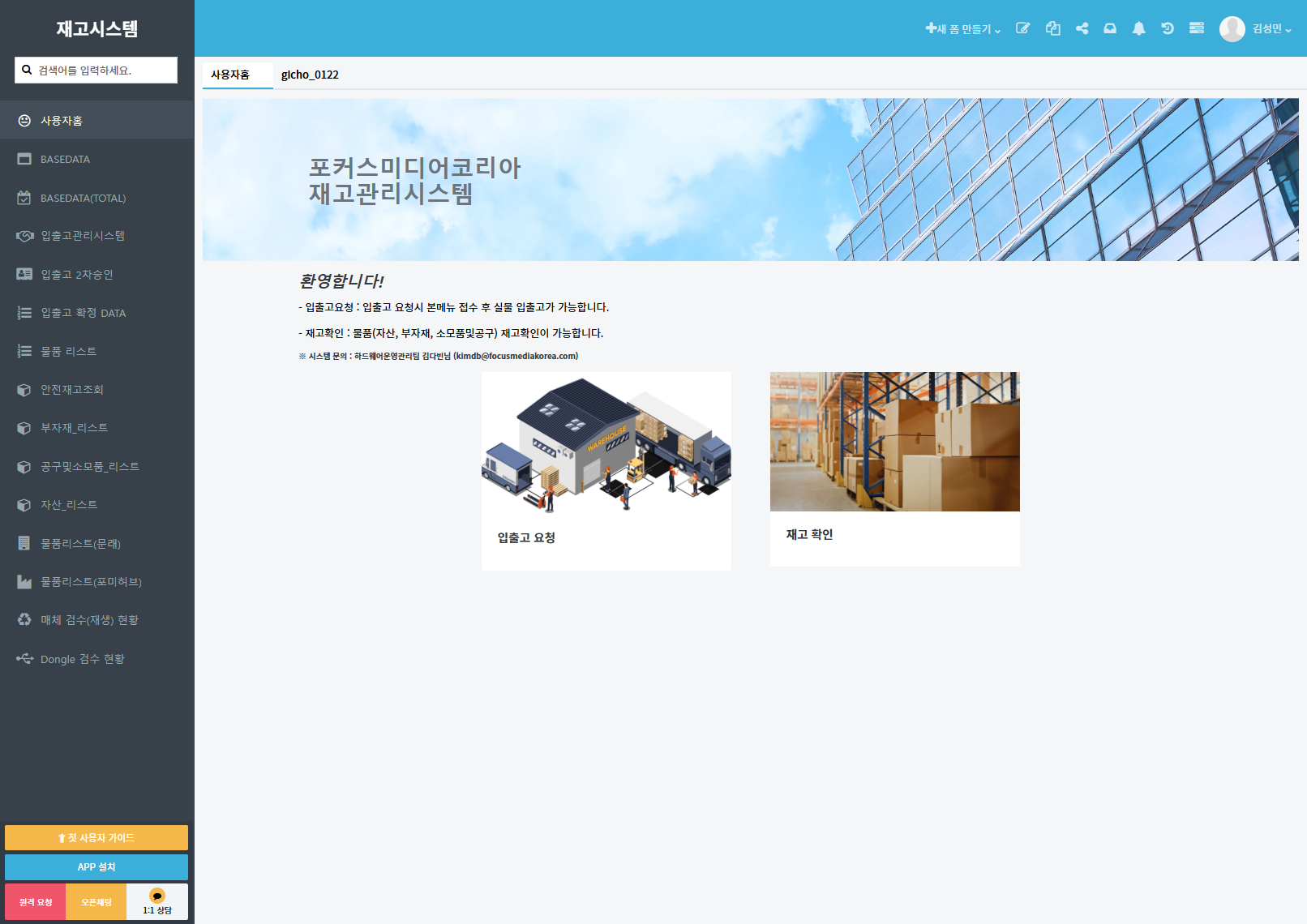The image size is (1307, 924).
Task: Expand the 김성민 user menu
Action: [x=1271, y=29]
